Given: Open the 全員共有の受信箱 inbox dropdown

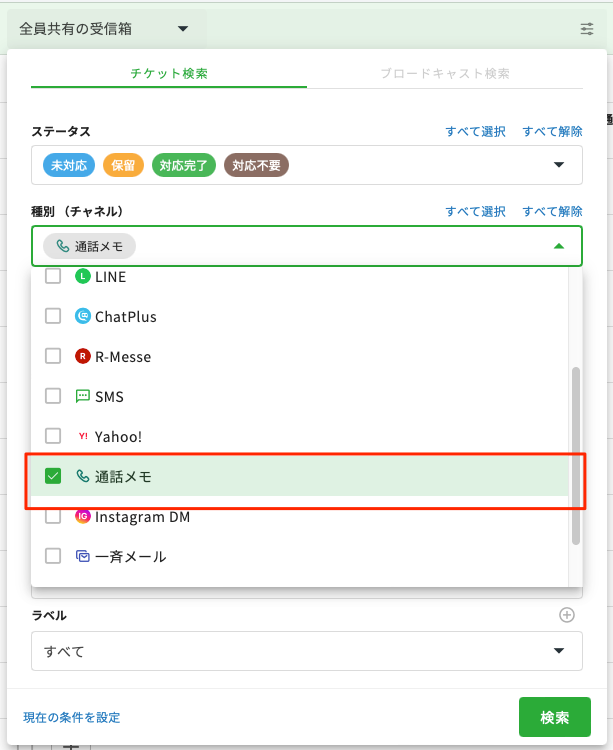Looking at the screenshot, I should coord(104,29).
